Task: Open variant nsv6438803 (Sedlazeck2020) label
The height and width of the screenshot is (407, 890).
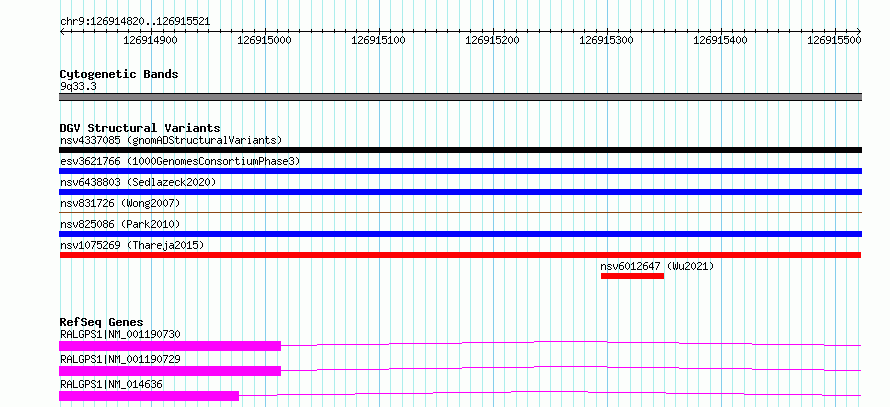Action: click(138, 182)
